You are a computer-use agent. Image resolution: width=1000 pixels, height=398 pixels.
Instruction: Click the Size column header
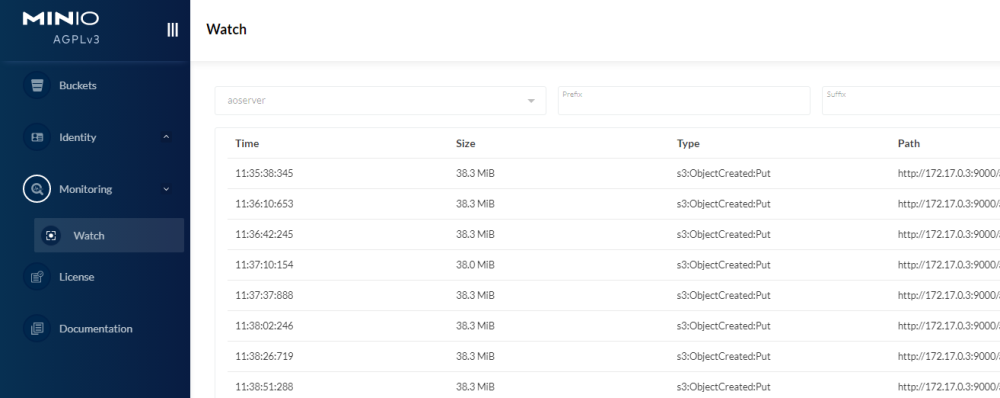tap(466, 144)
